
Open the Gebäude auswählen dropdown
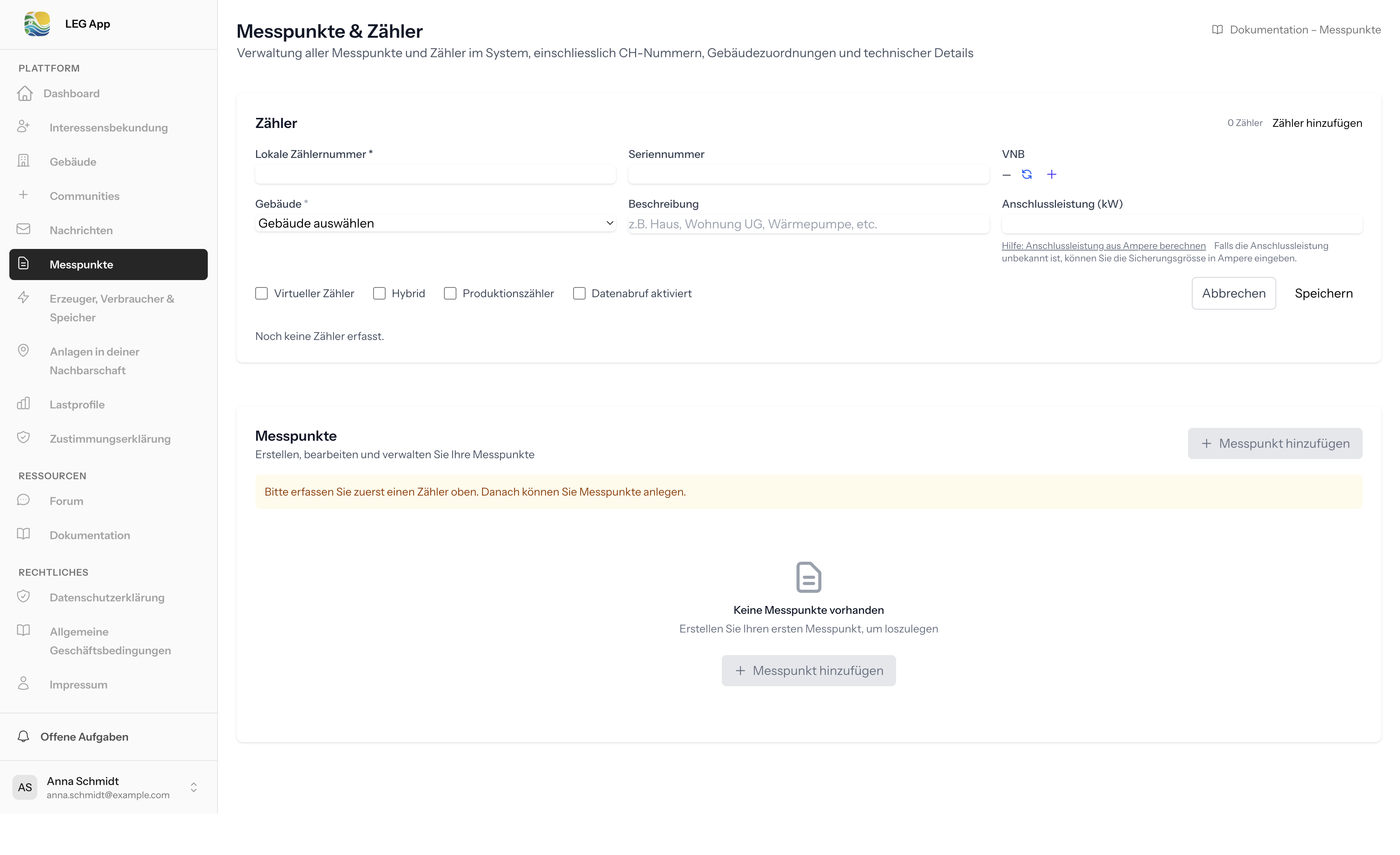435,223
